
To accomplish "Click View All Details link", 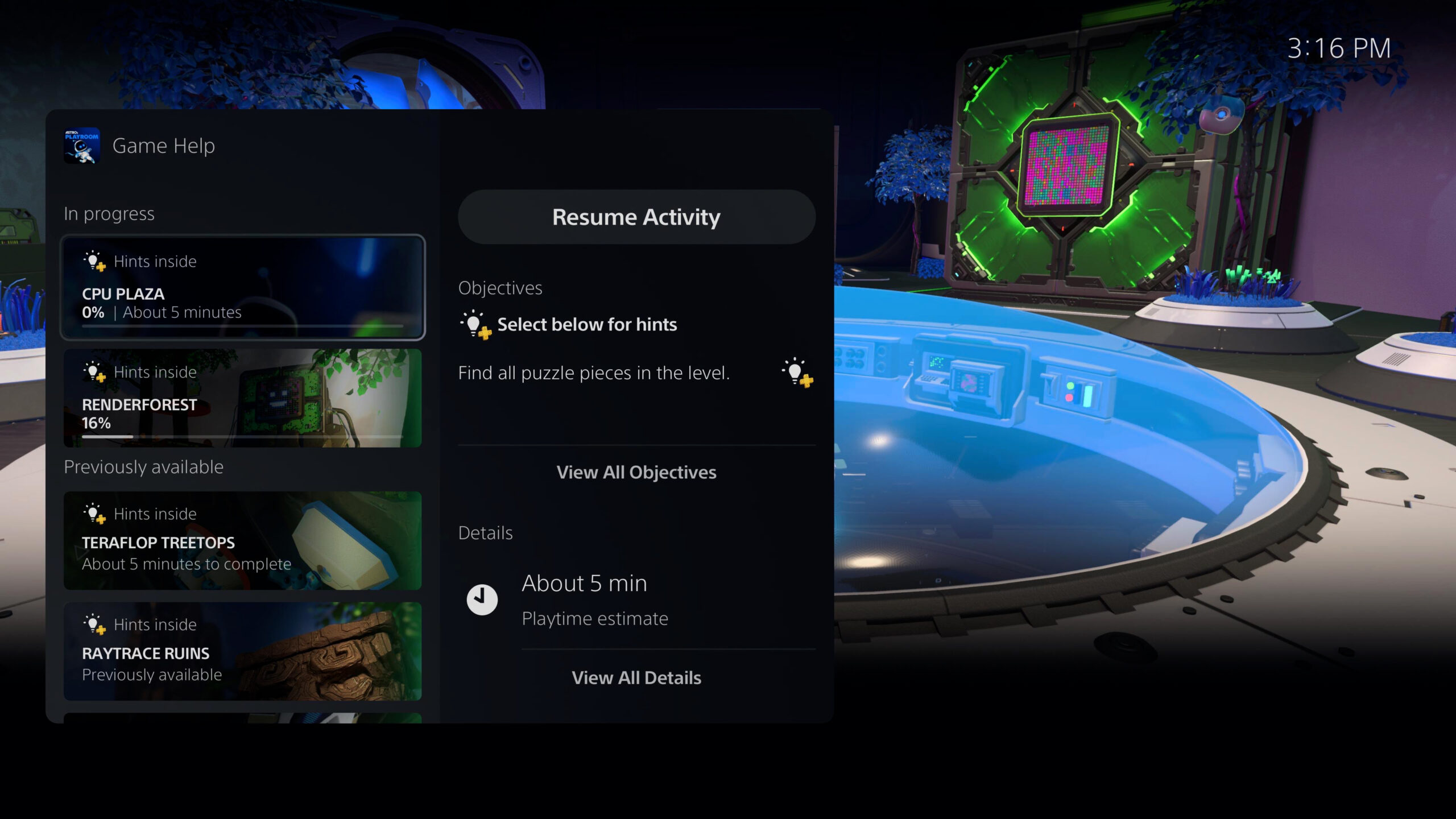I will (x=636, y=678).
